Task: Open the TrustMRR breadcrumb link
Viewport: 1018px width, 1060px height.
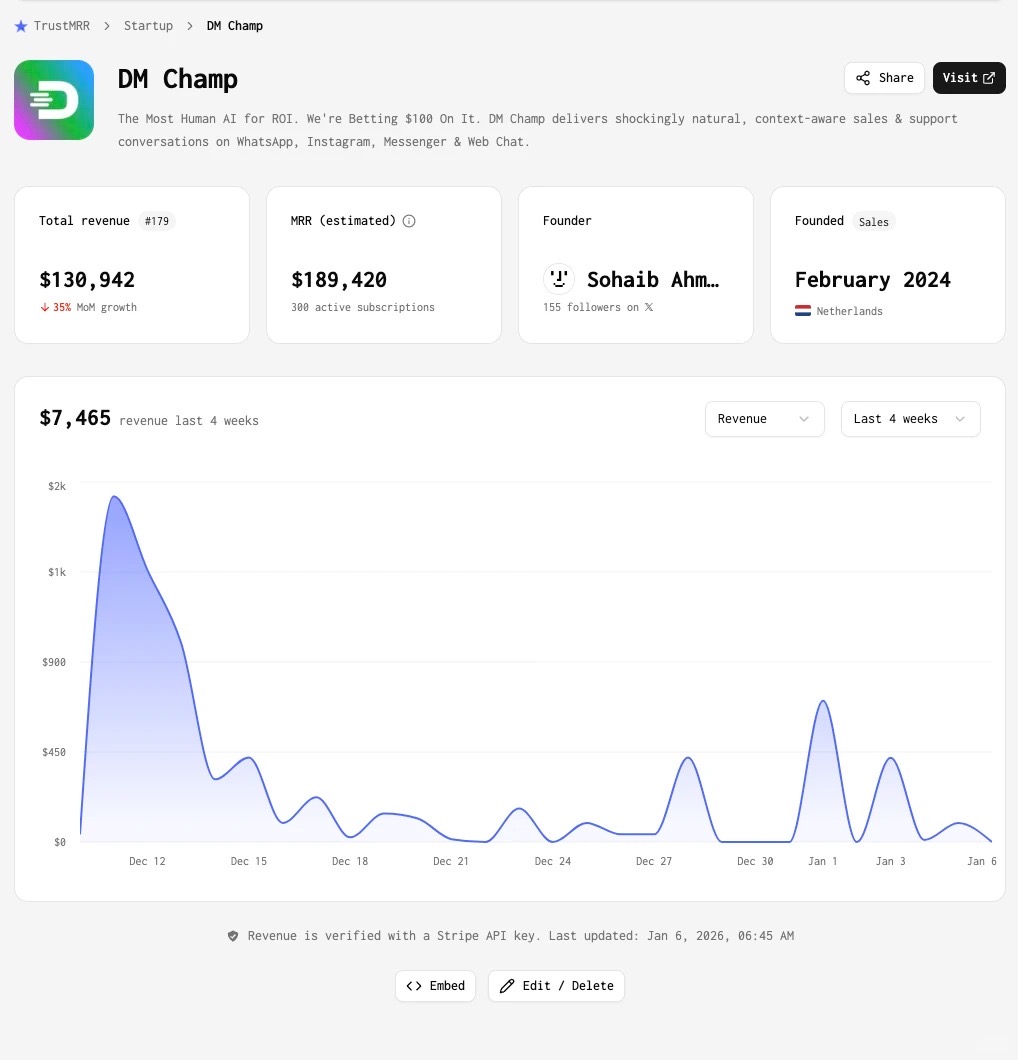Action: 62,26
